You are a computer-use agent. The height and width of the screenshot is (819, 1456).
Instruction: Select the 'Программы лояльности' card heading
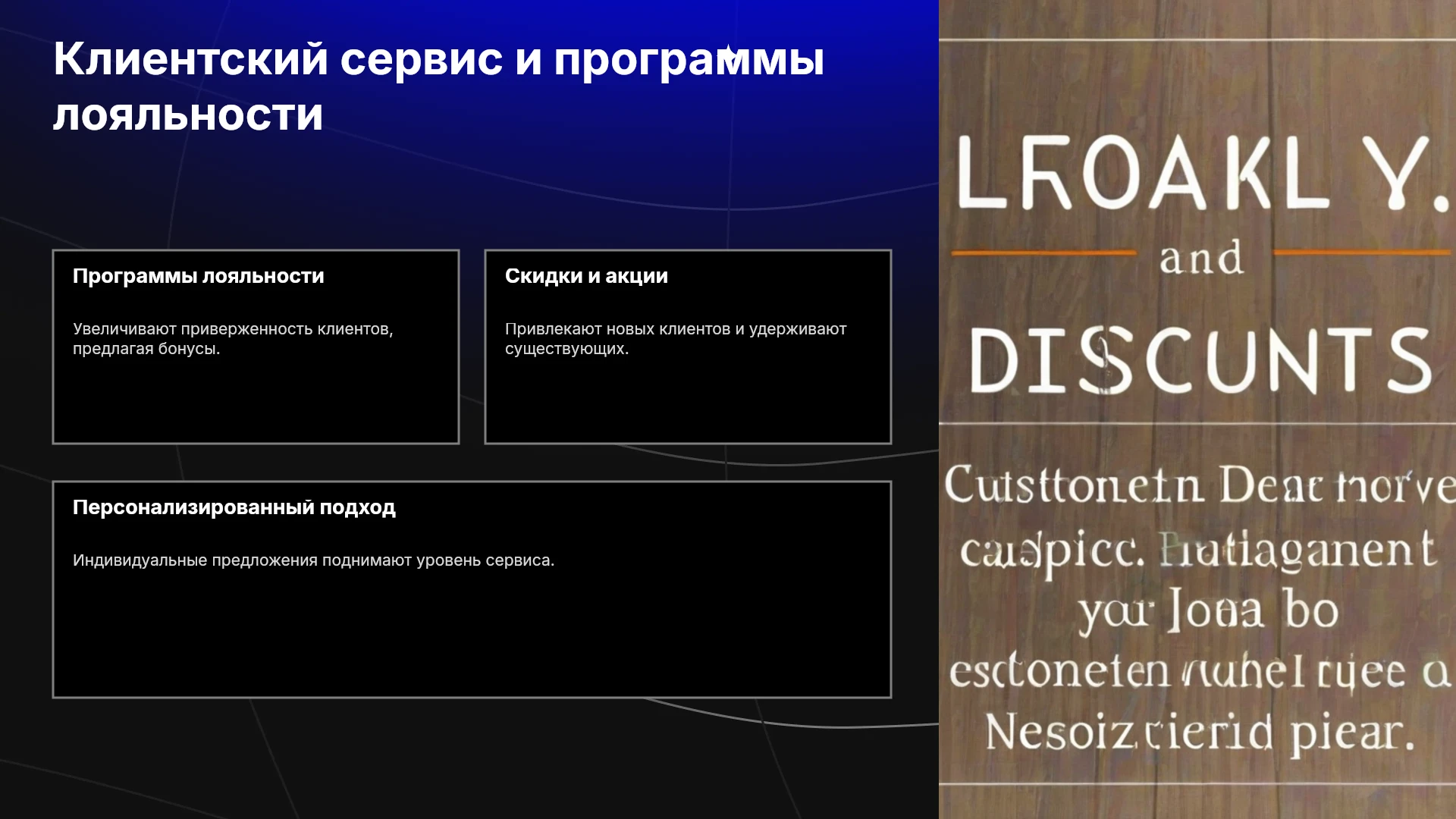pos(199,276)
